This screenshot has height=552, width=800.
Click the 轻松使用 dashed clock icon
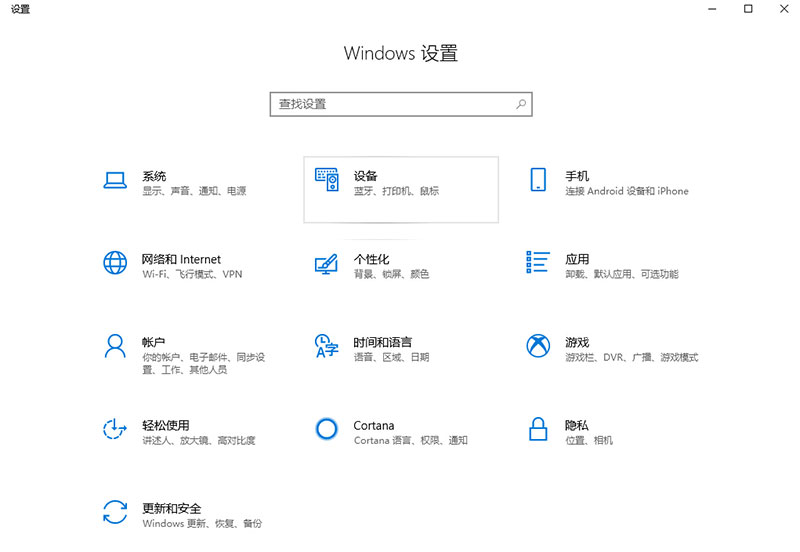[115, 429]
